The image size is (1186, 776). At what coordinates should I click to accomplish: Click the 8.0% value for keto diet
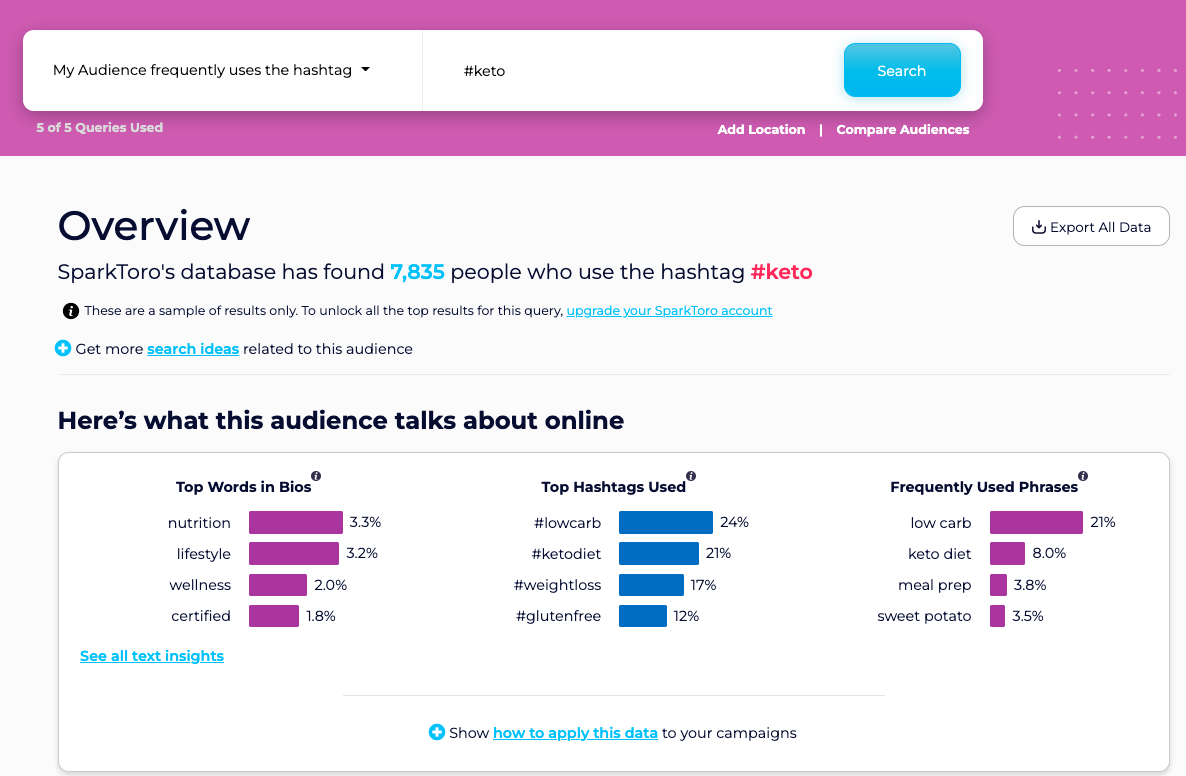(1049, 553)
